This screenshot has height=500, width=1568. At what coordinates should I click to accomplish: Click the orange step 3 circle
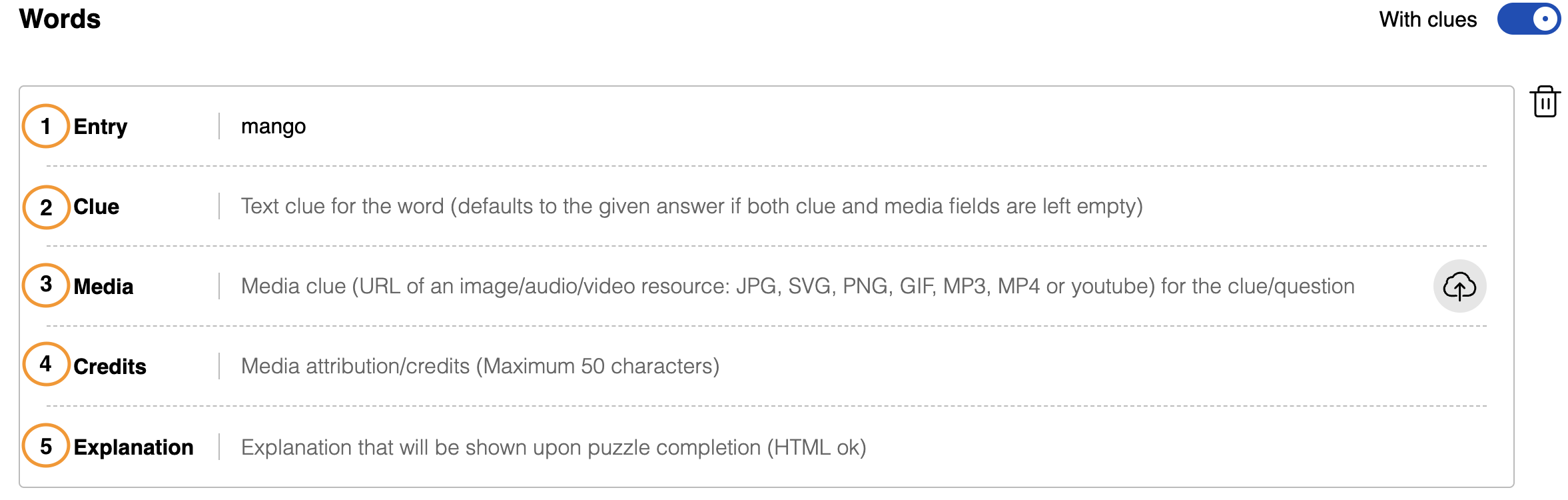pyautogui.click(x=46, y=285)
